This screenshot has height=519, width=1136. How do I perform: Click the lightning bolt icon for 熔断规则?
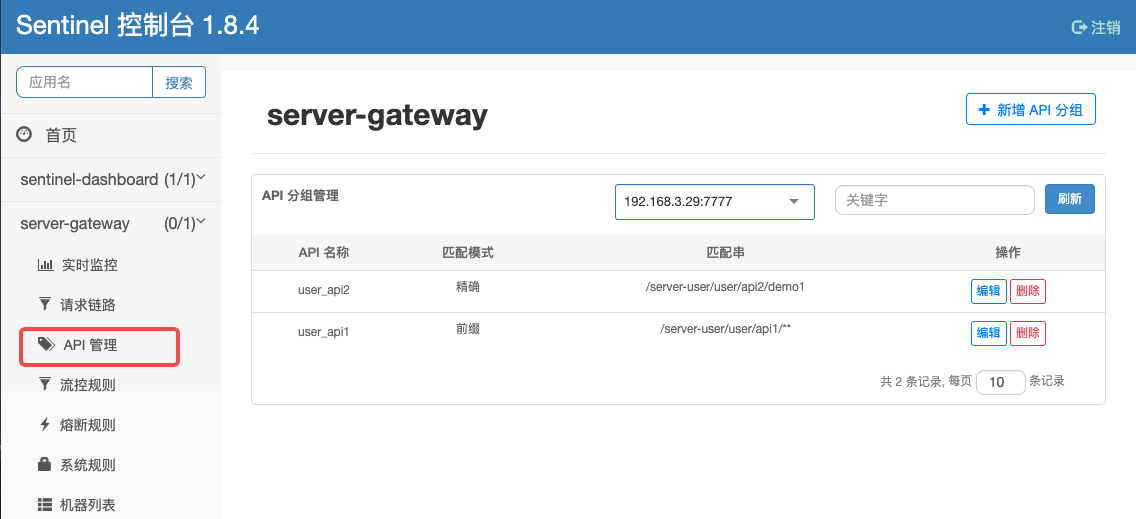[45, 424]
